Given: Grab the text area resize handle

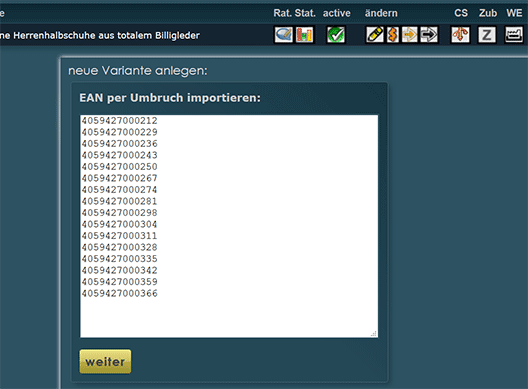Looking at the screenshot, I should [374, 333].
